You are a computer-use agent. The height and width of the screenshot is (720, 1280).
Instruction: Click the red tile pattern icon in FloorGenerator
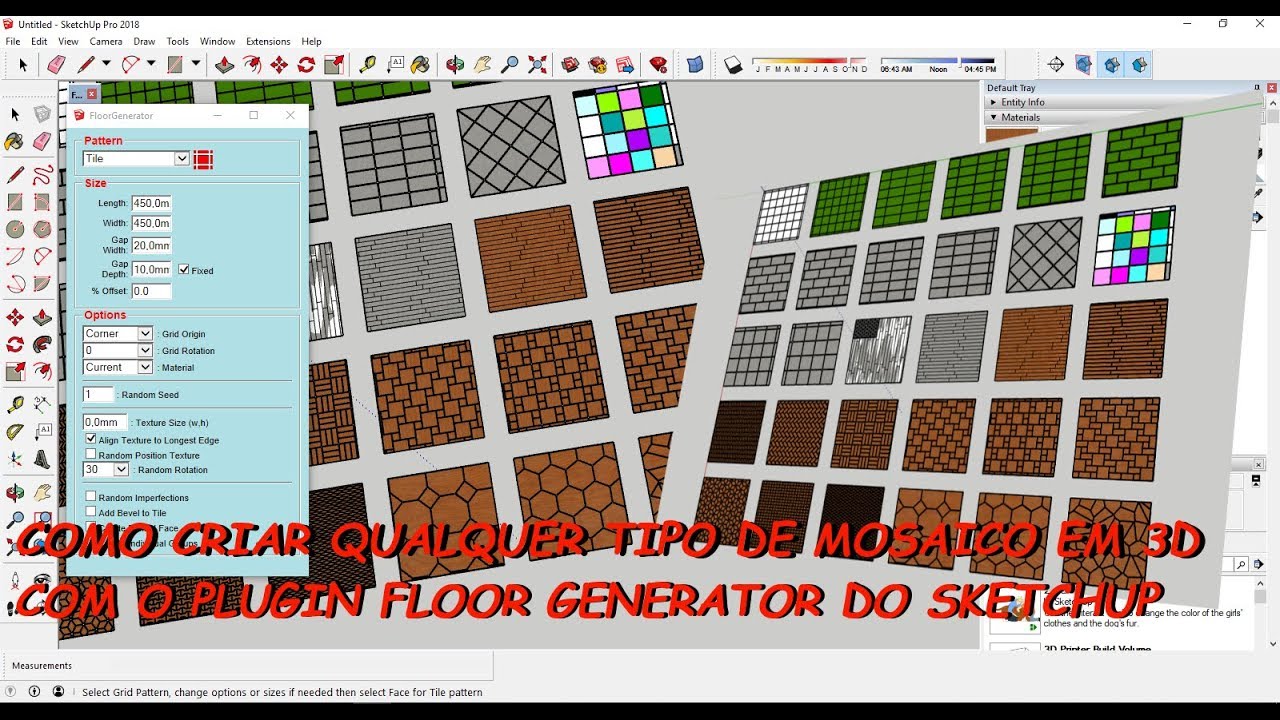[x=203, y=159]
